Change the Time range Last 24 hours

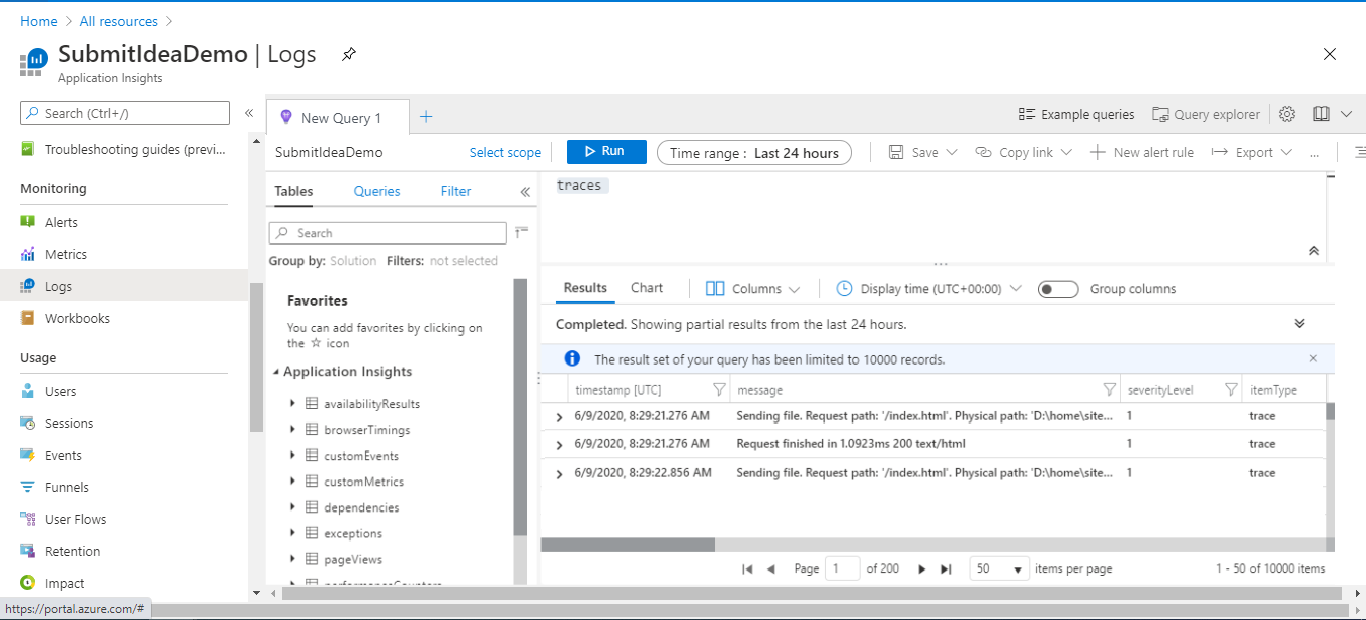[x=754, y=153]
